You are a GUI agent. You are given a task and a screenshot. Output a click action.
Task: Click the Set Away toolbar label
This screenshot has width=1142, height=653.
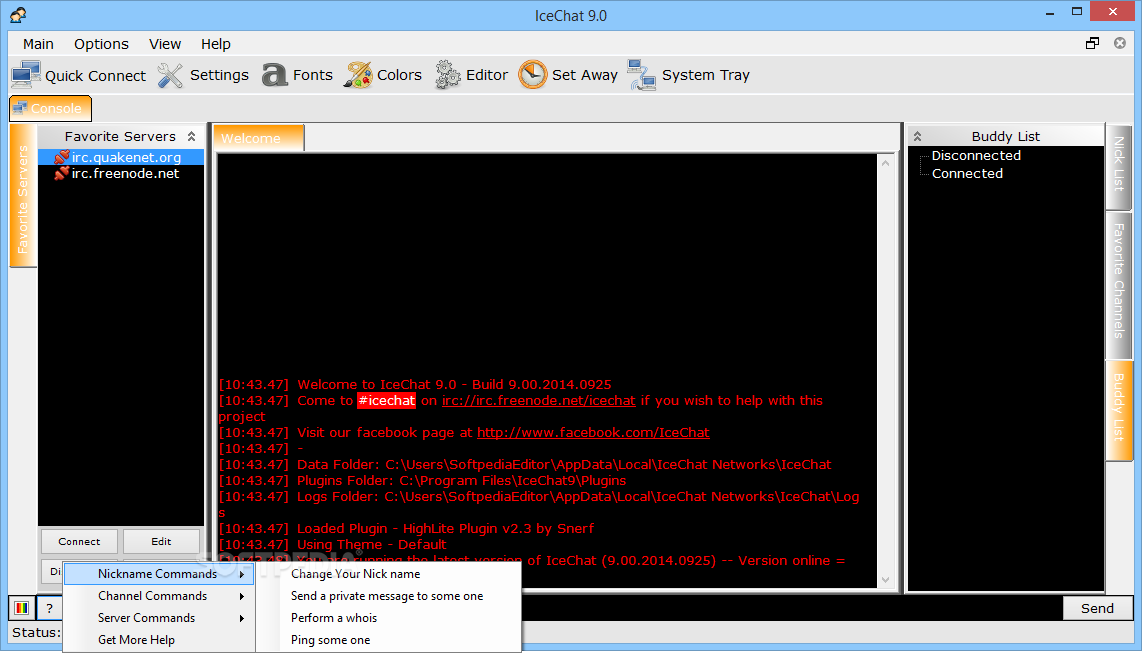585,75
